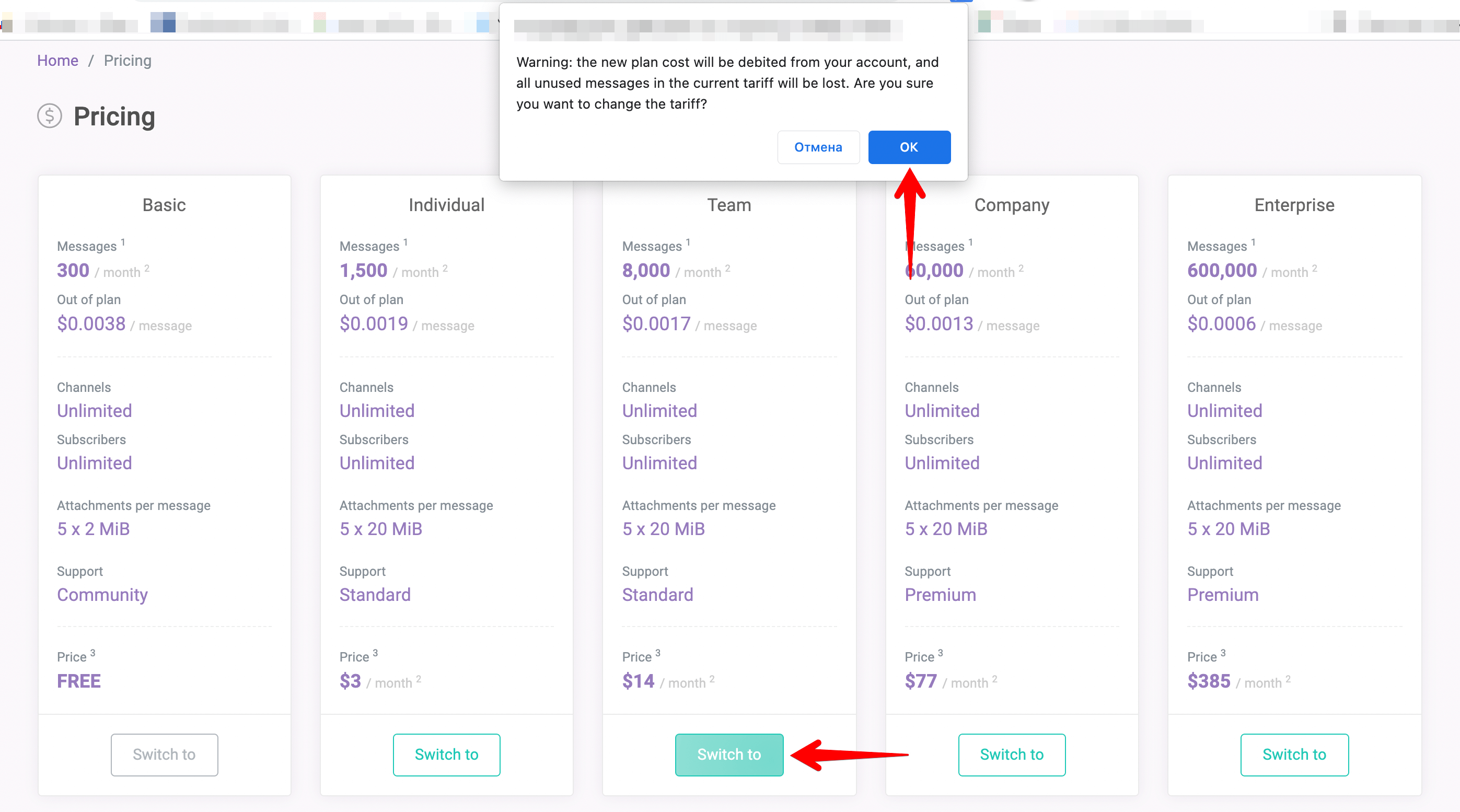This screenshot has width=1460, height=812.
Task: Click Switch to for Company plan
Action: click(x=1011, y=754)
